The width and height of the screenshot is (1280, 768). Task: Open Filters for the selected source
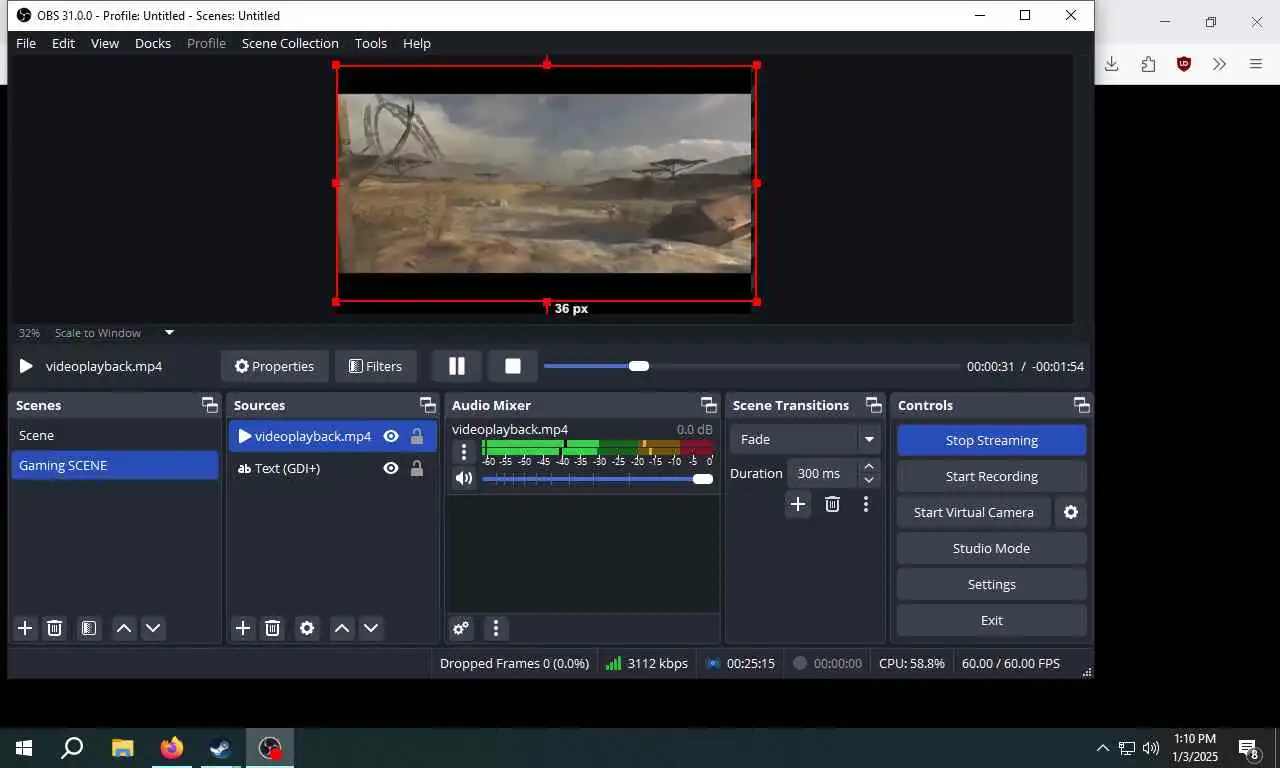[x=375, y=366]
